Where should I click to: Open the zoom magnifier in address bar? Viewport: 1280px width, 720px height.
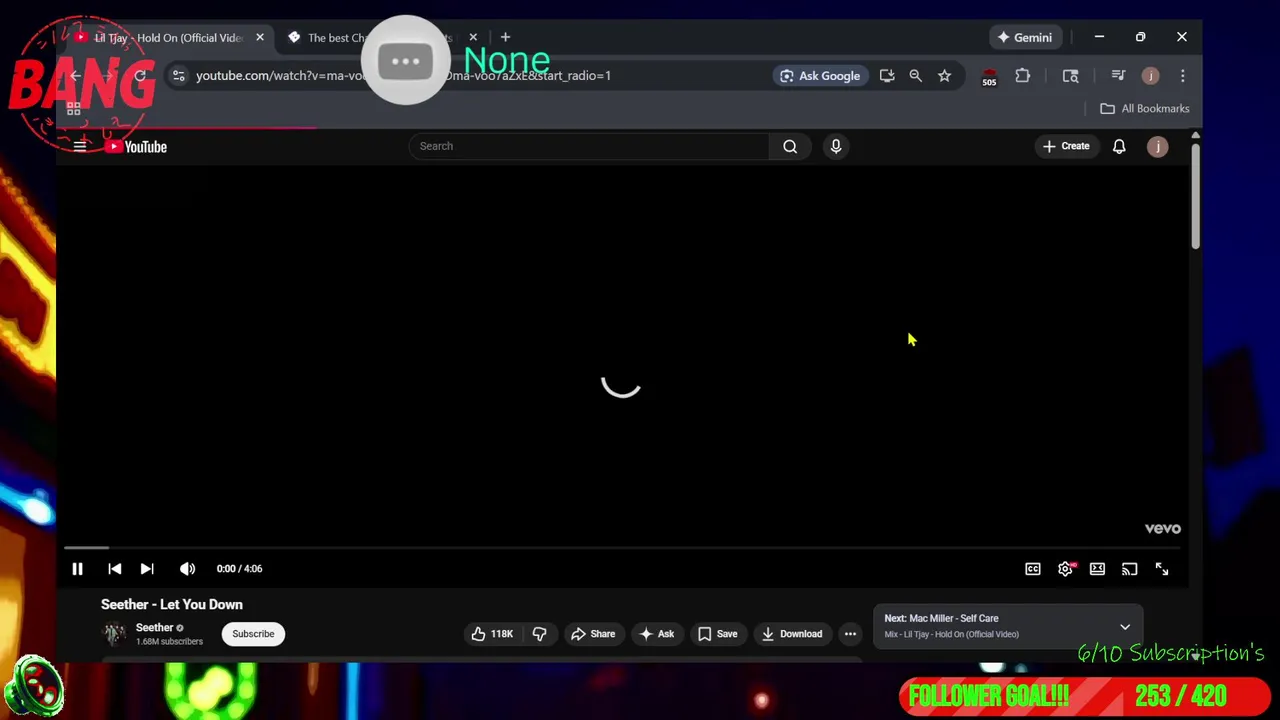click(x=915, y=76)
